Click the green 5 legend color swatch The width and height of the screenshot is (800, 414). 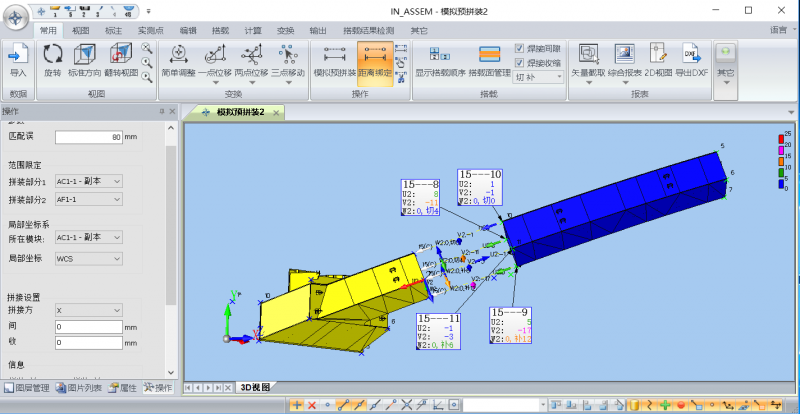pos(781,174)
